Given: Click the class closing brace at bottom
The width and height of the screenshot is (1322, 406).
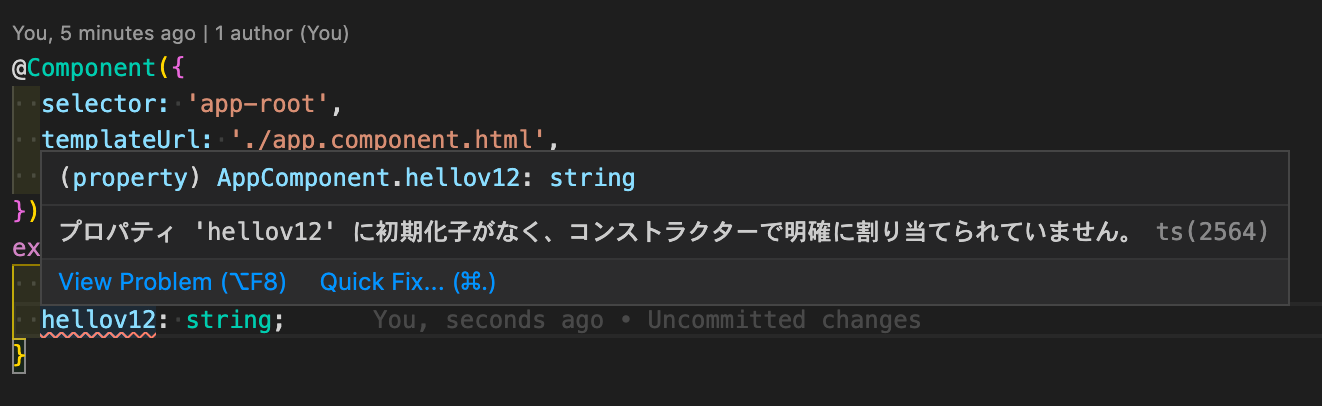Looking at the screenshot, I should click(x=17, y=355).
